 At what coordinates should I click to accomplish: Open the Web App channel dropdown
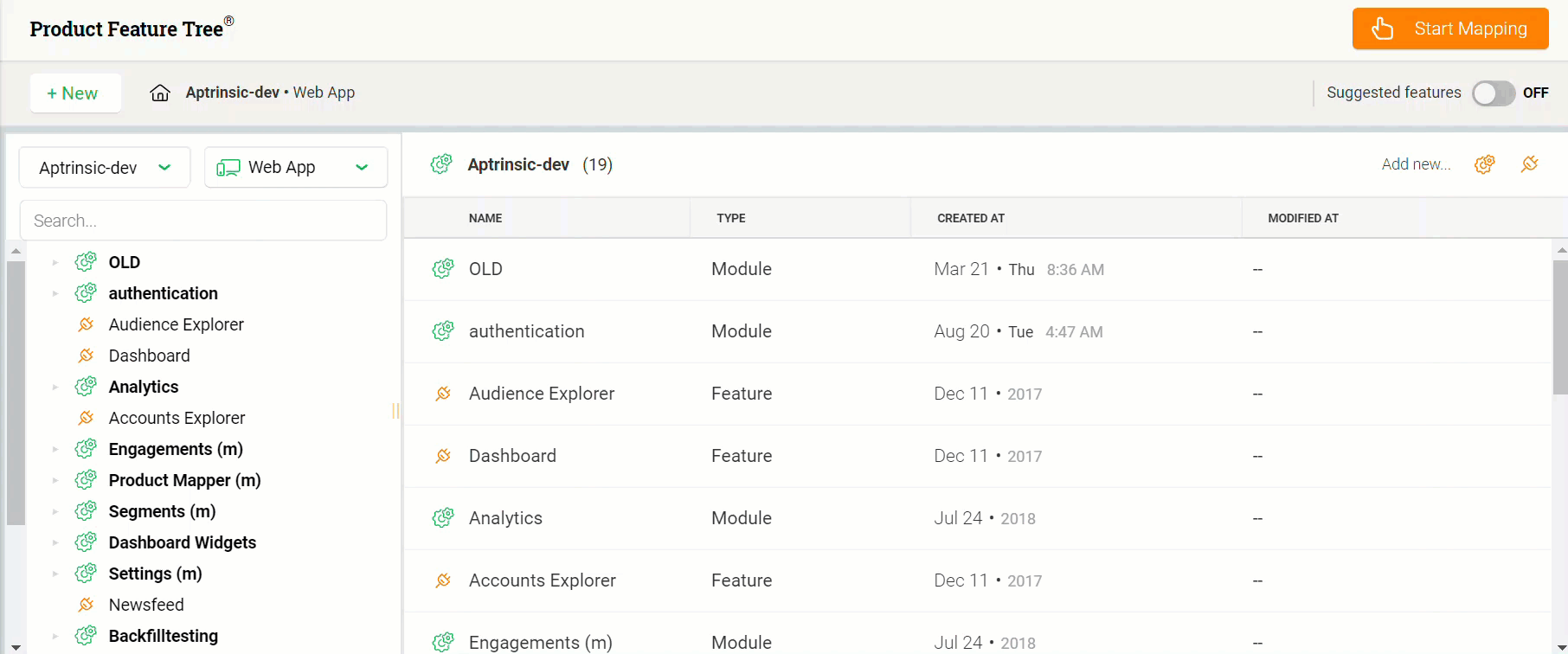[x=296, y=167]
